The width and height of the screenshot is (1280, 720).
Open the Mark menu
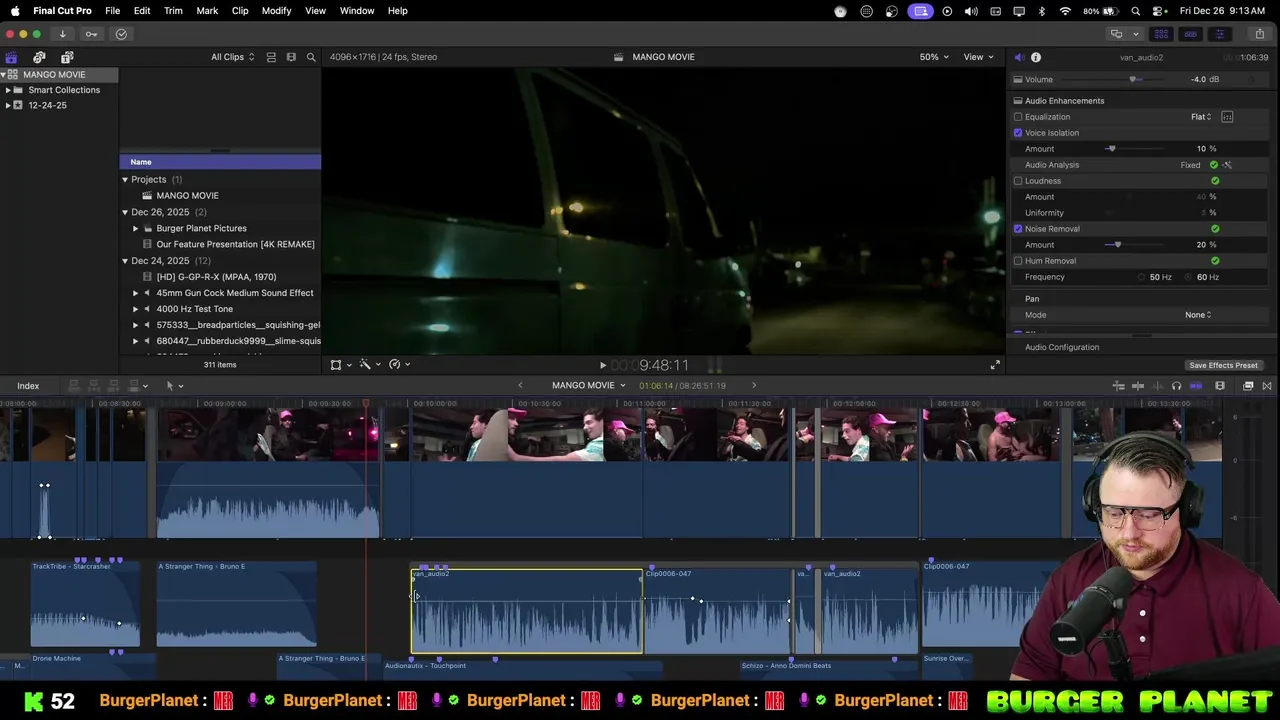pos(207,11)
